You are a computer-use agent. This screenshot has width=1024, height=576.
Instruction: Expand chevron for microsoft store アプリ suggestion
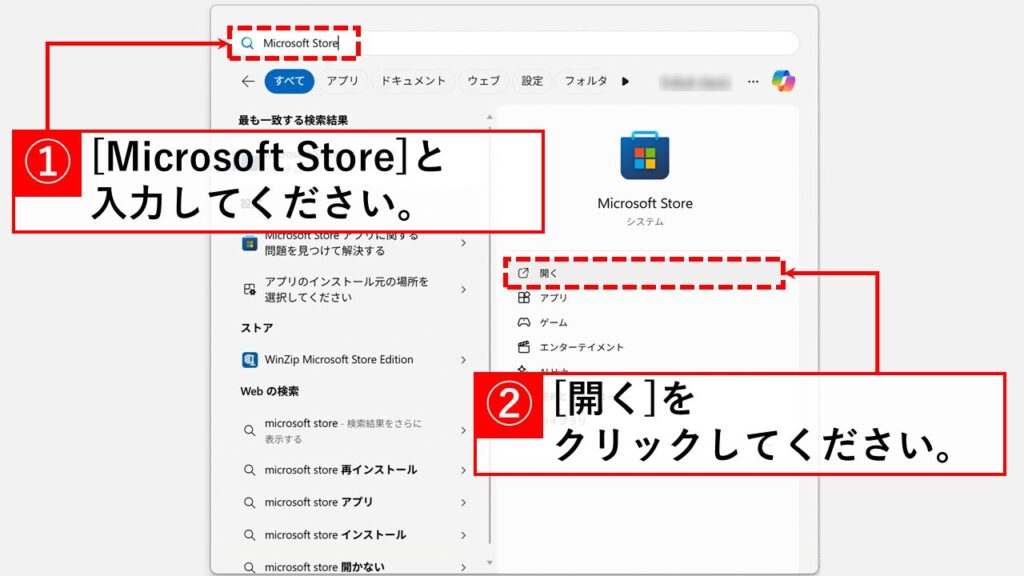(x=464, y=503)
